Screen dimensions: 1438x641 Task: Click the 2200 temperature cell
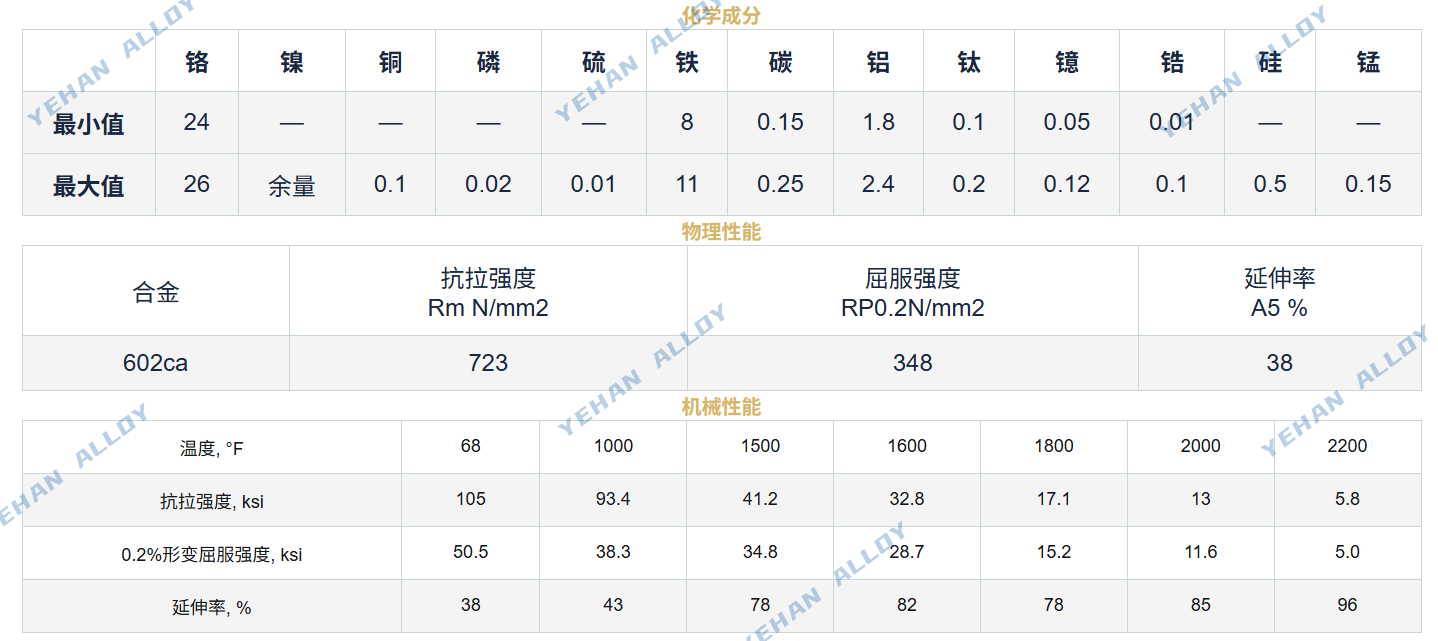1348,446
